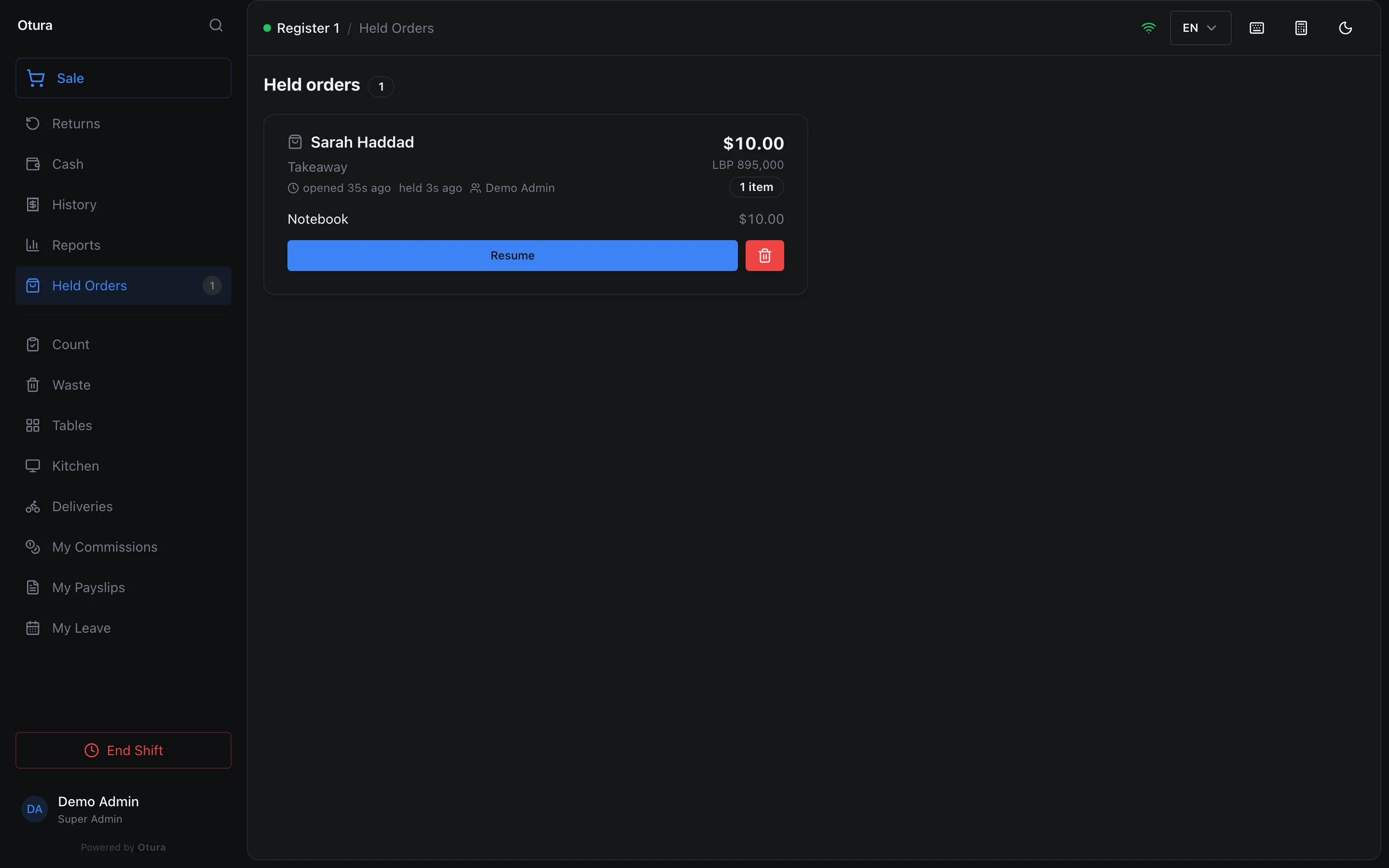Open the sidebar search icon
This screenshot has width=1389, height=868.
216,25
